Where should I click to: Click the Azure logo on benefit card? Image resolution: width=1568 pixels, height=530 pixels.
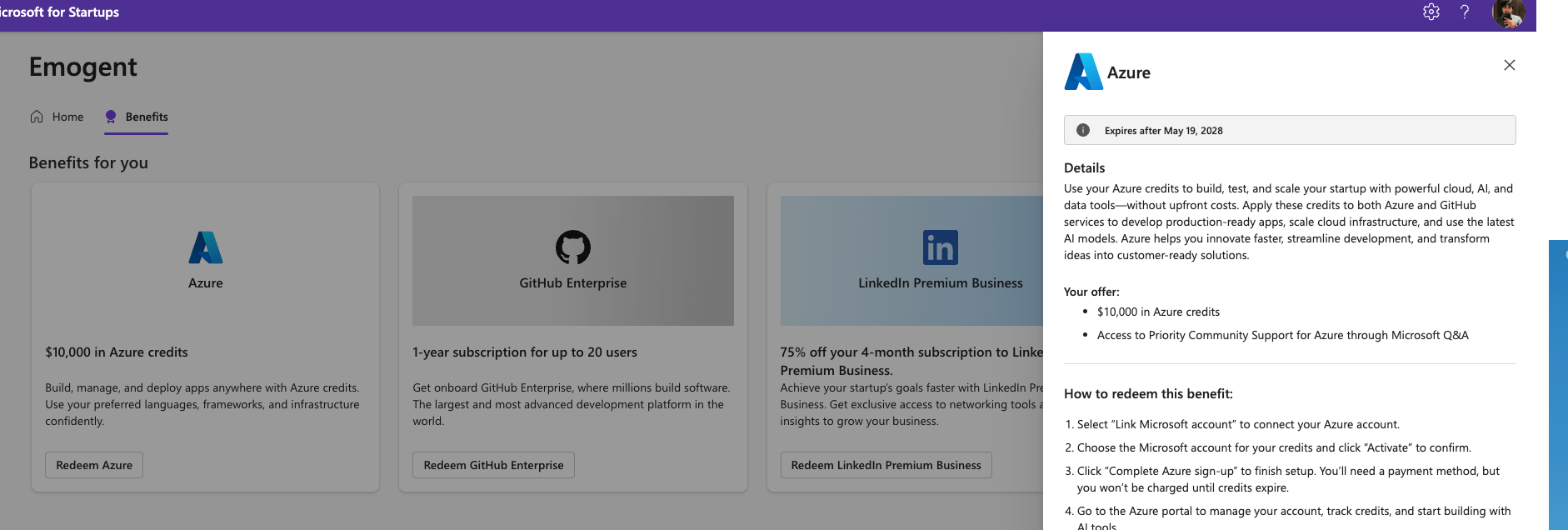click(x=206, y=247)
